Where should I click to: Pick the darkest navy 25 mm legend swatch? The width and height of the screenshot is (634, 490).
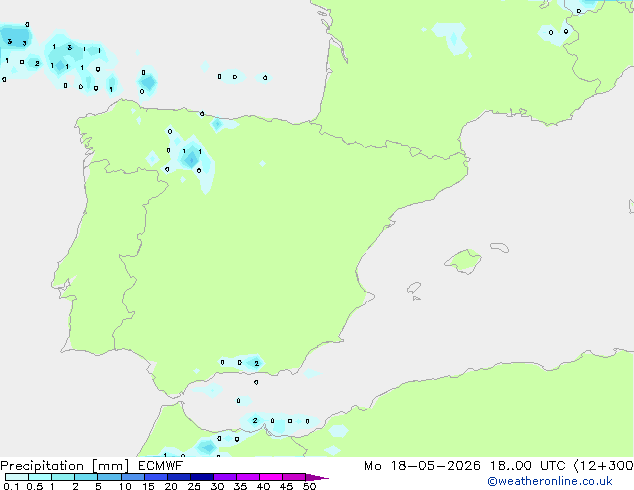[x=202, y=477]
